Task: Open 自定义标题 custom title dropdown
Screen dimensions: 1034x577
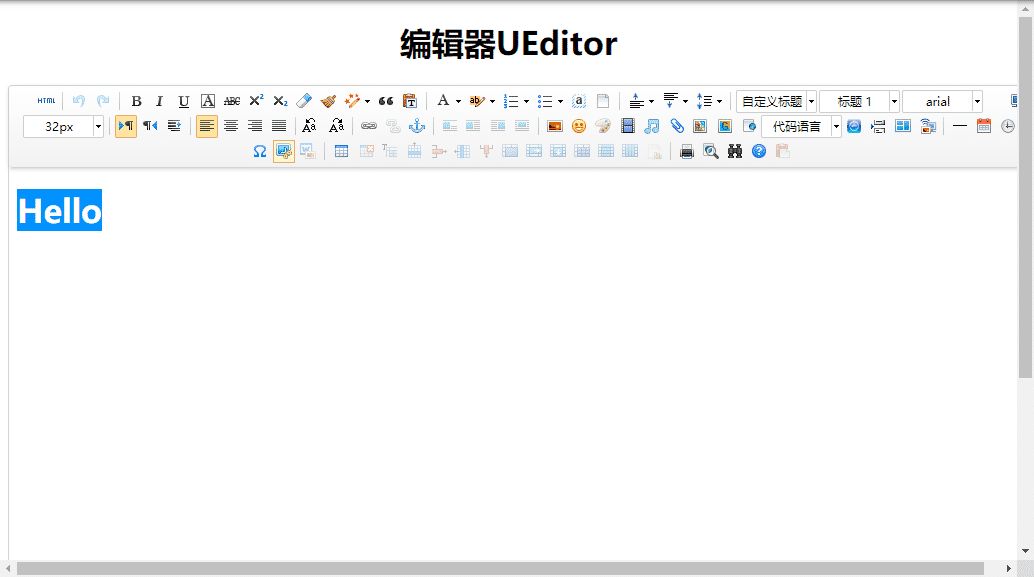Action: (777, 102)
